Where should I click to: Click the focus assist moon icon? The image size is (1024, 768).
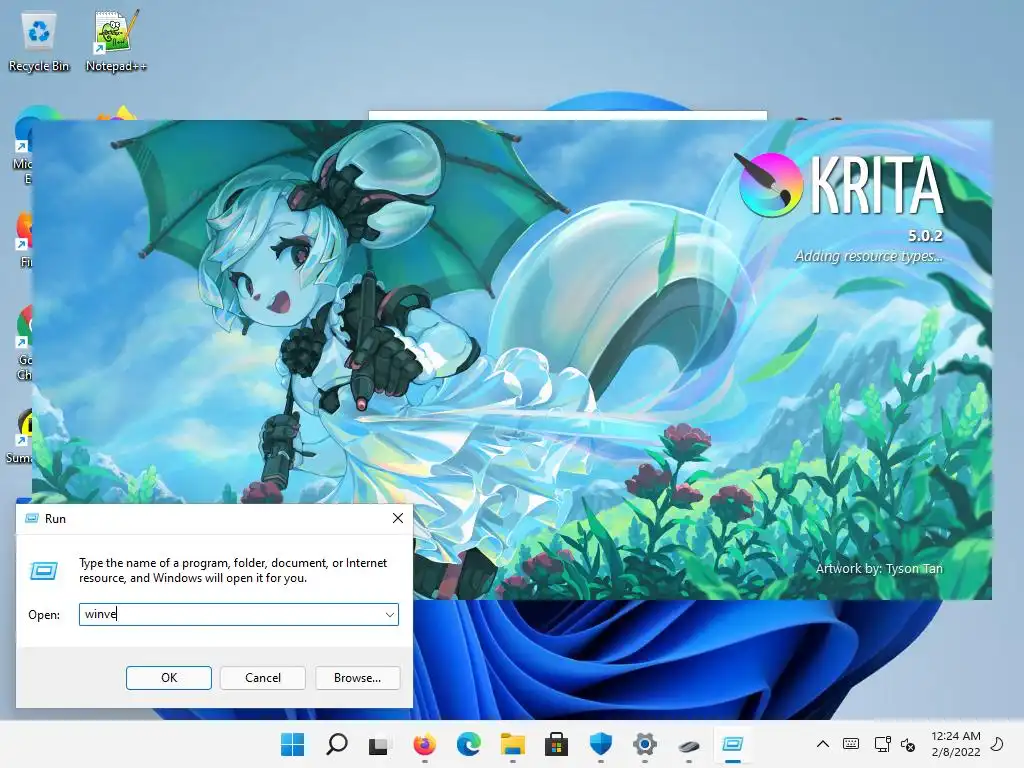pos(997,744)
